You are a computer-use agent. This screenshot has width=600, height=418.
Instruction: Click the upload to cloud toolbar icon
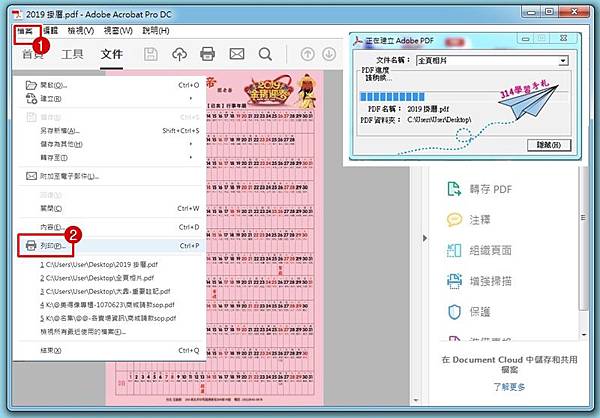tap(179, 54)
